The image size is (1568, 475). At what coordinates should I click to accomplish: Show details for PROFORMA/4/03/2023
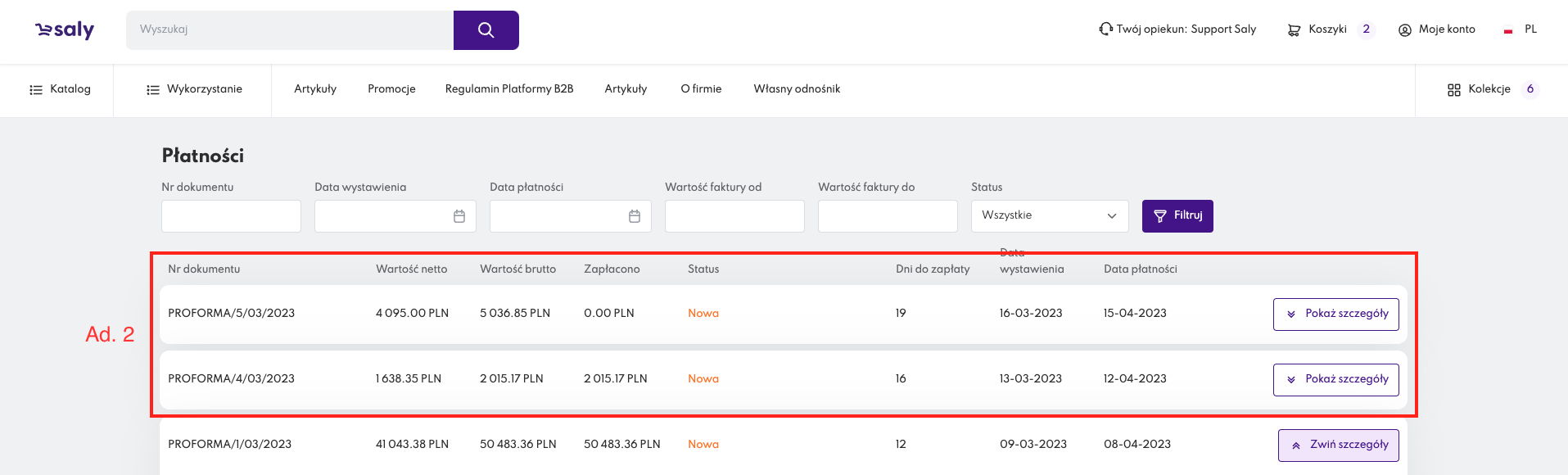[x=1335, y=380]
